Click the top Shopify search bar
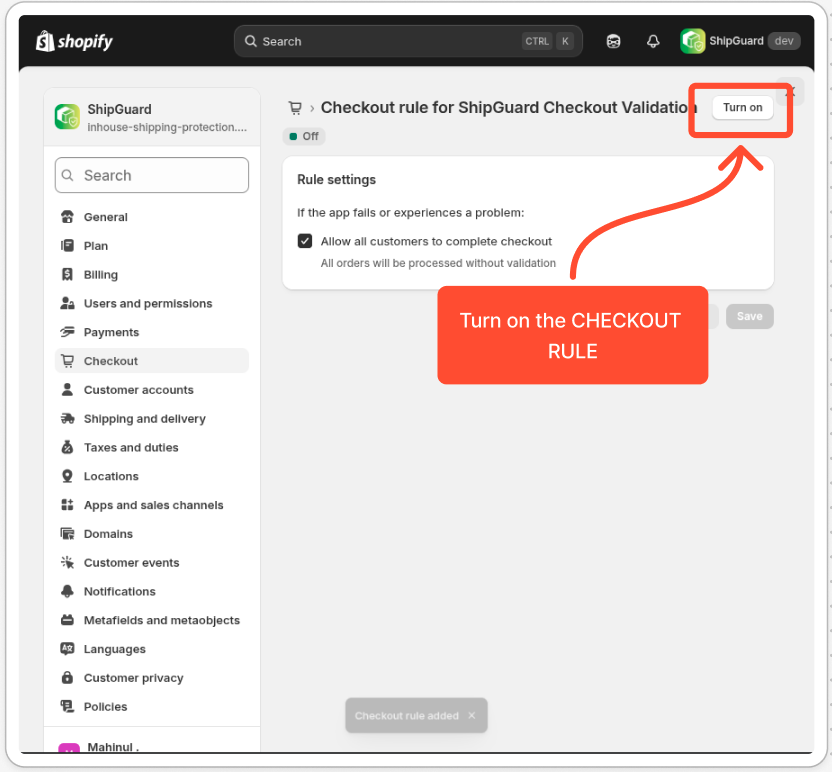 click(408, 41)
